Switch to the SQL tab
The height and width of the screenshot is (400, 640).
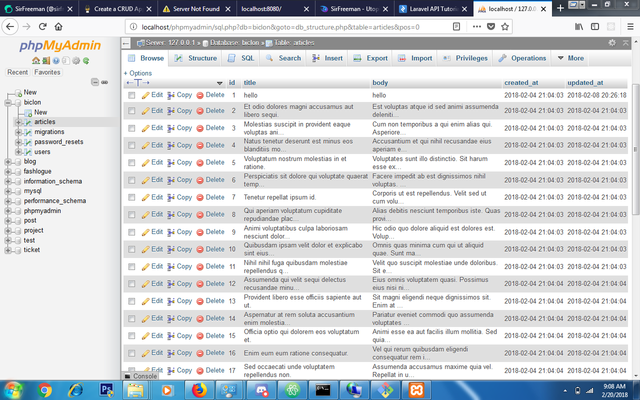coord(241,58)
